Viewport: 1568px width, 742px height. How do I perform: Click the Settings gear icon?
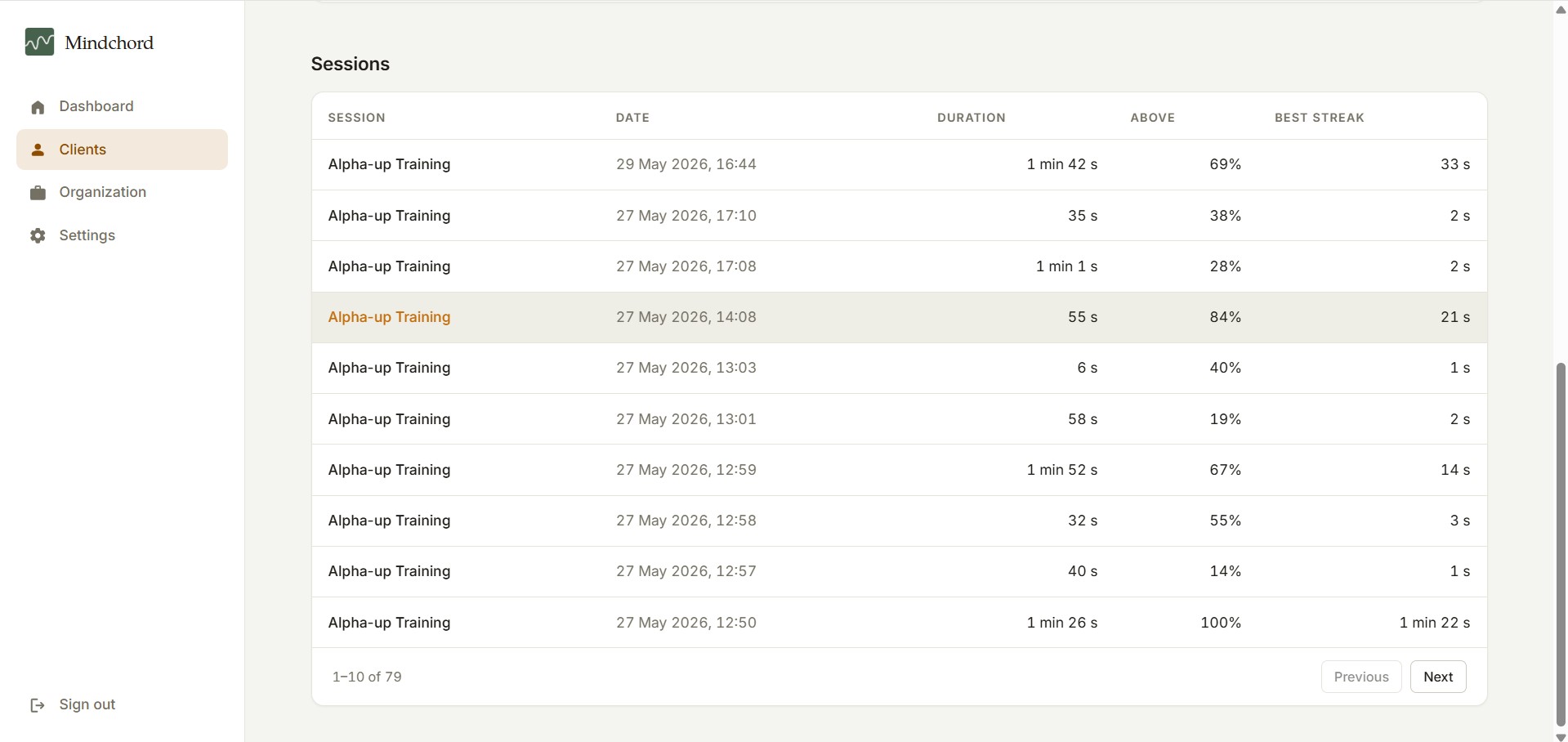(x=38, y=235)
